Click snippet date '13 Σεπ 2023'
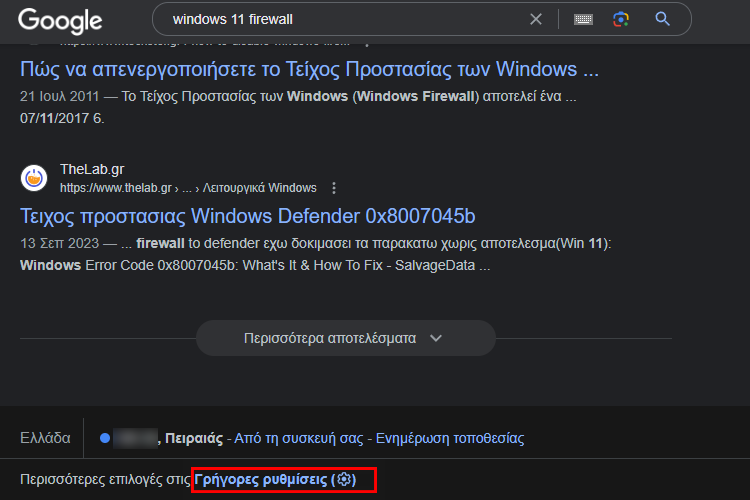Screen dimensions: 750x500 (59, 244)
